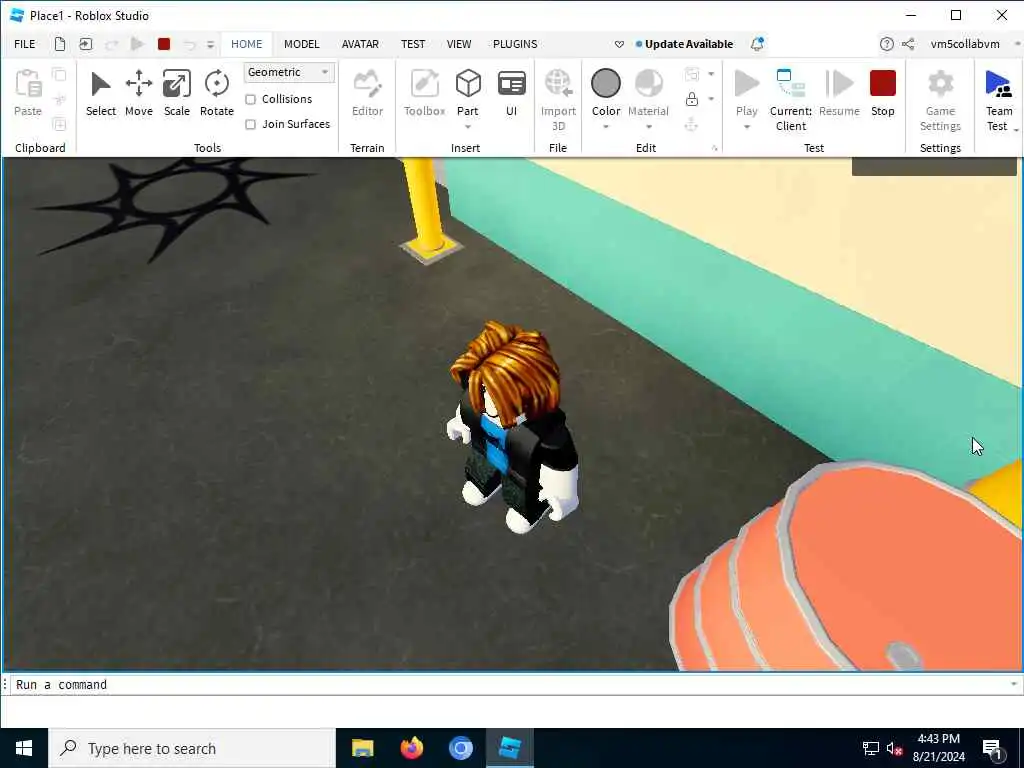1024x768 pixels.
Task: Click the Material sphere icon
Action: [x=648, y=84]
